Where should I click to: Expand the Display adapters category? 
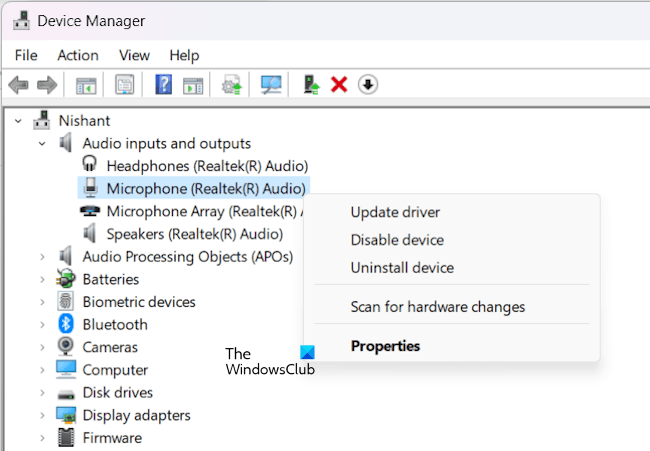[42, 415]
